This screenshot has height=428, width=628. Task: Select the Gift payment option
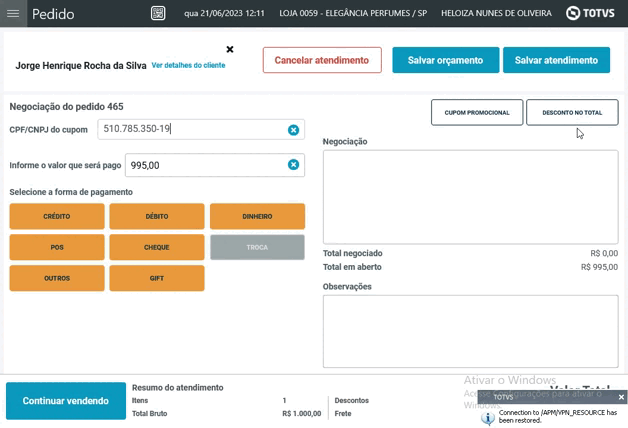coord(157,278)
